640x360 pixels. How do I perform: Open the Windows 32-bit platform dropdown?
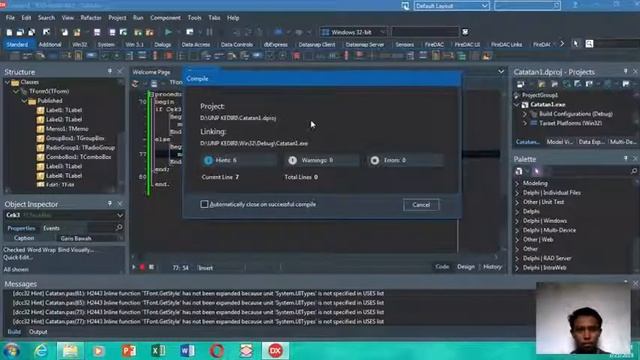pyautogui.click(x=382, y=32)
